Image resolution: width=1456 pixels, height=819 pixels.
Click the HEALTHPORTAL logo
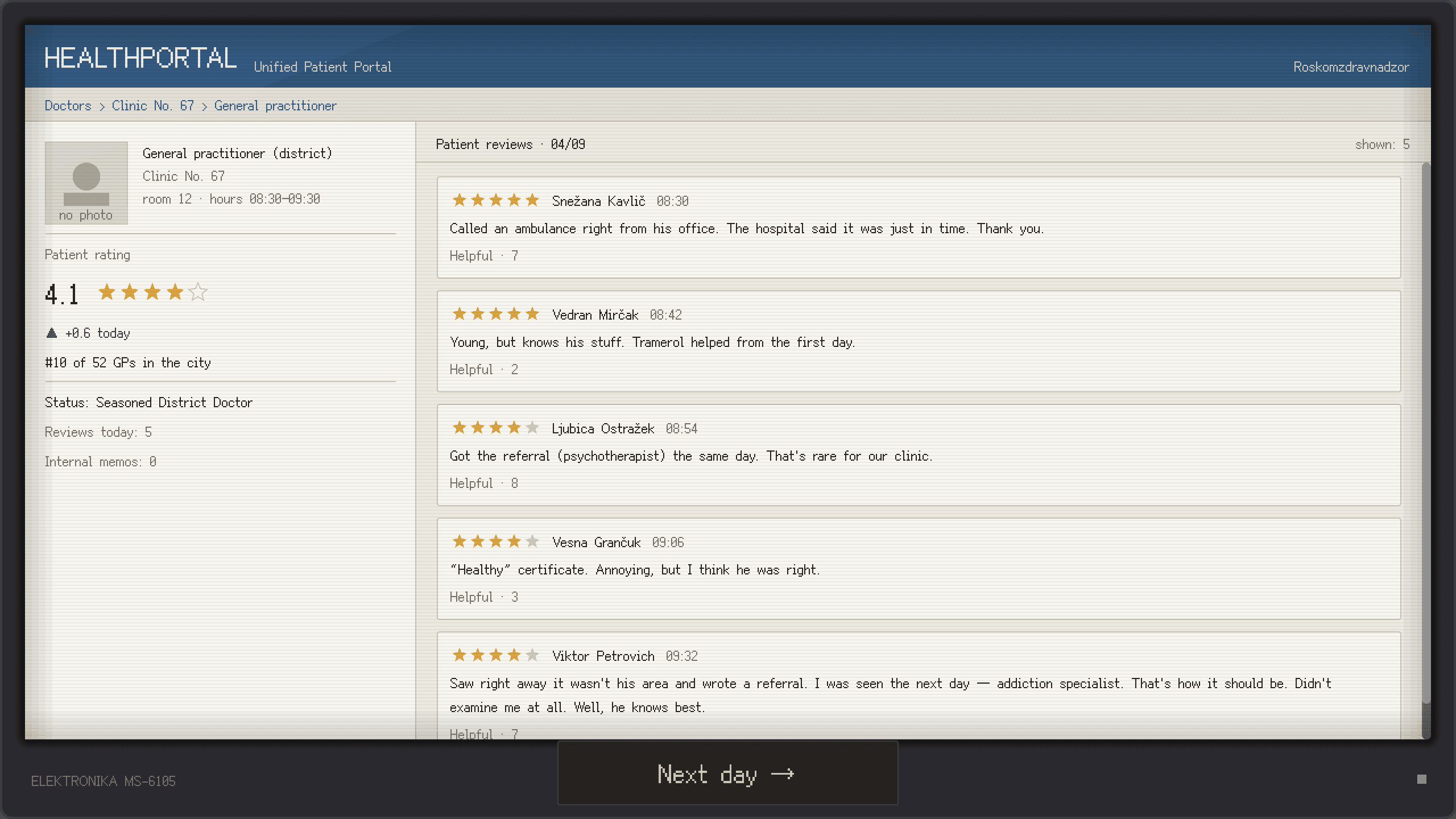coord(140,58)
